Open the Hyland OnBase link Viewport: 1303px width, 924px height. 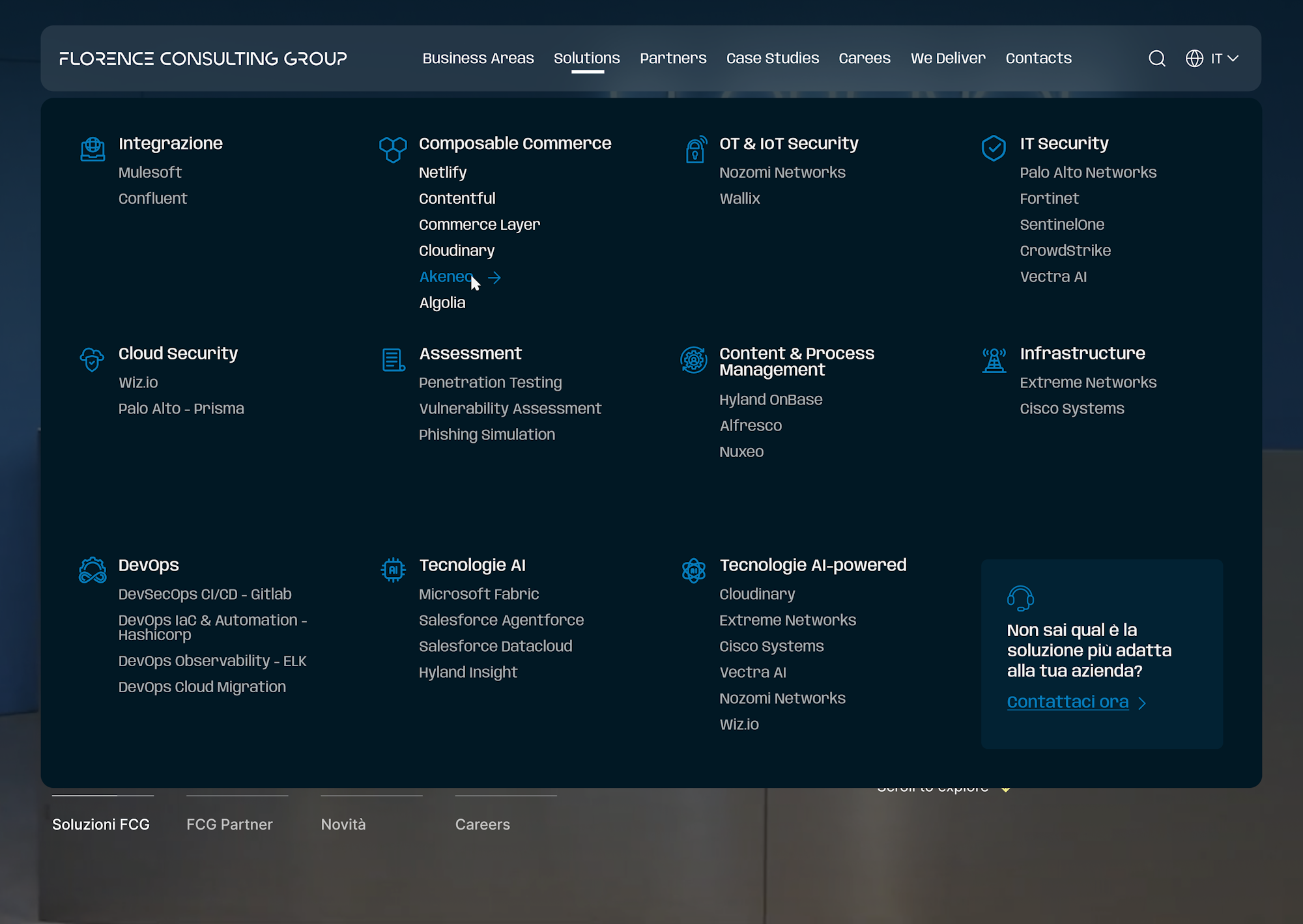pos(771,400)
